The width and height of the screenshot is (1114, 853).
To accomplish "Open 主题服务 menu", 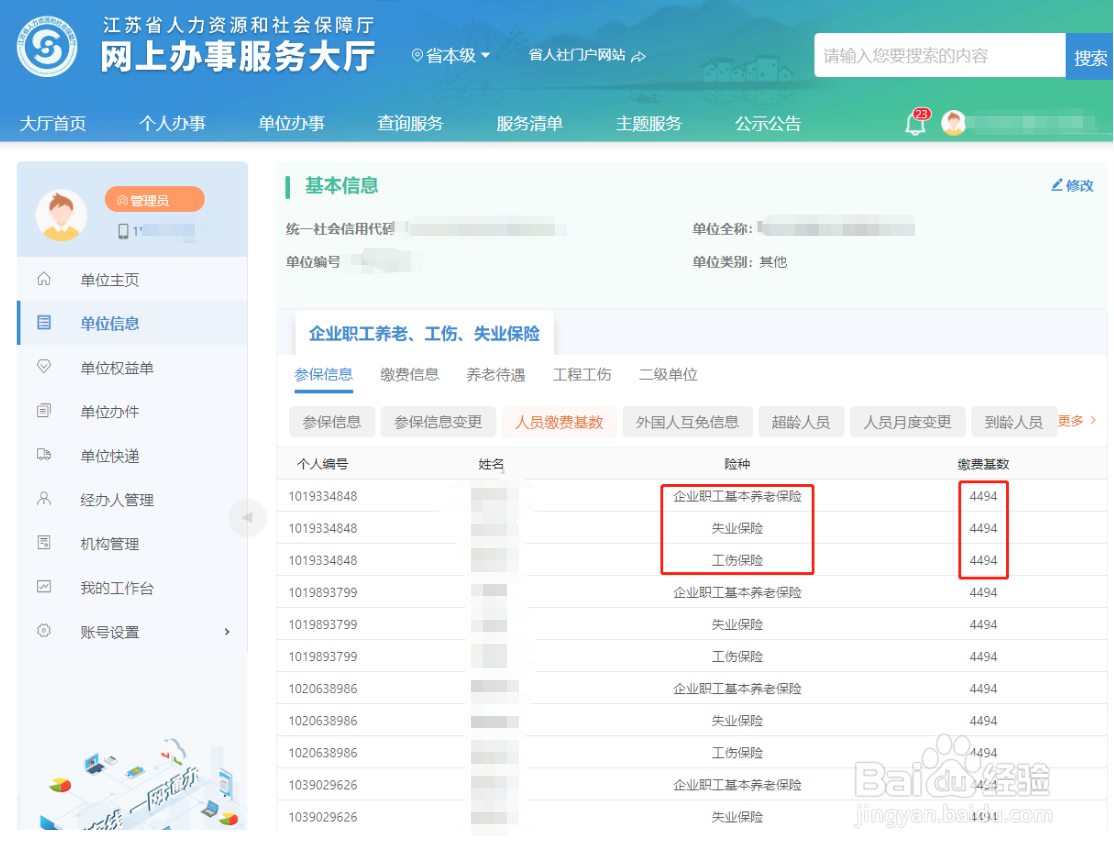I will pyautogui.click(x=649, y=124).
